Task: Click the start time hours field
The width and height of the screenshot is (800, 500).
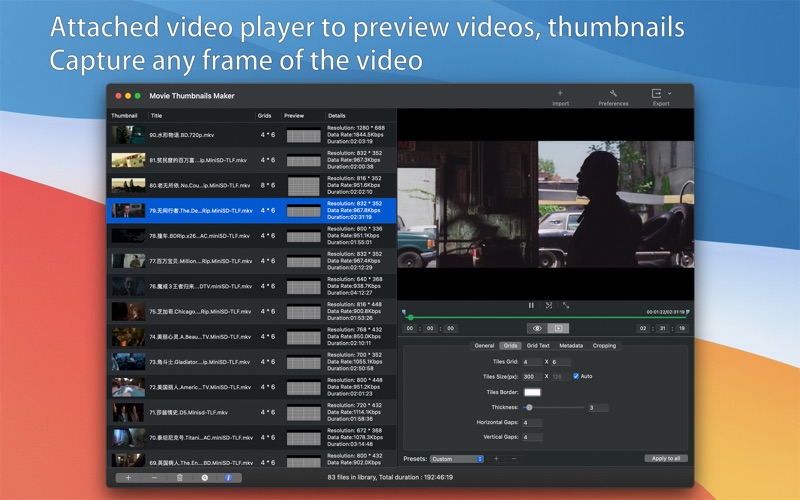Action: (410, 329)
